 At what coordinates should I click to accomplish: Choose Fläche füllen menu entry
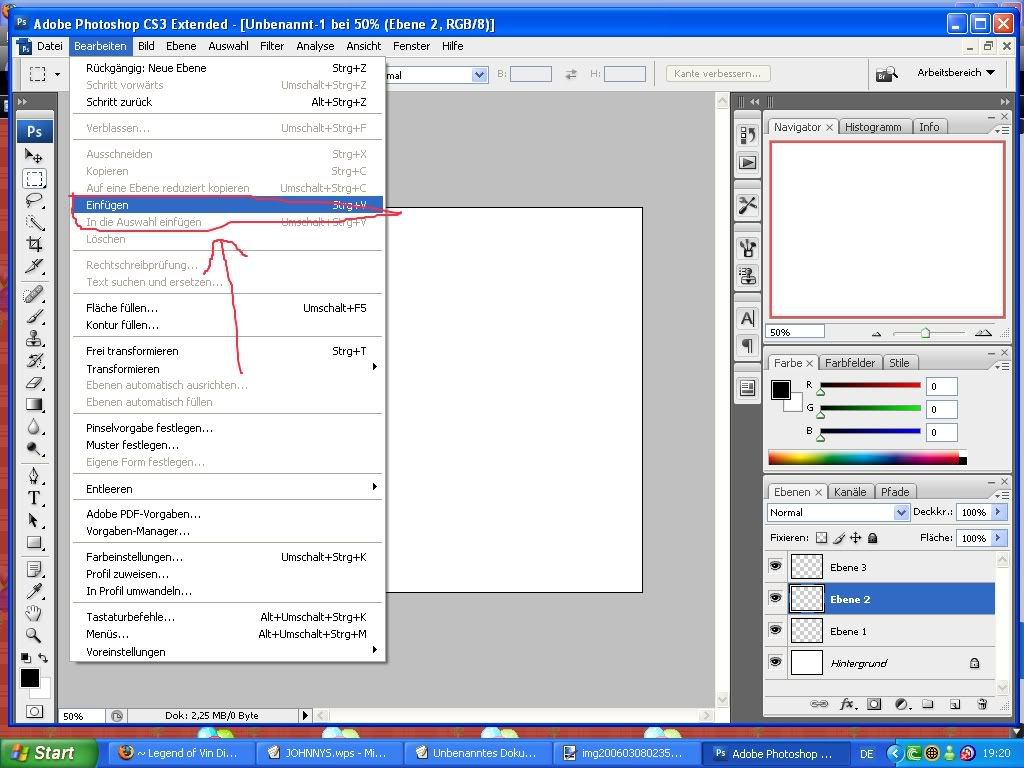pos(227,308)
